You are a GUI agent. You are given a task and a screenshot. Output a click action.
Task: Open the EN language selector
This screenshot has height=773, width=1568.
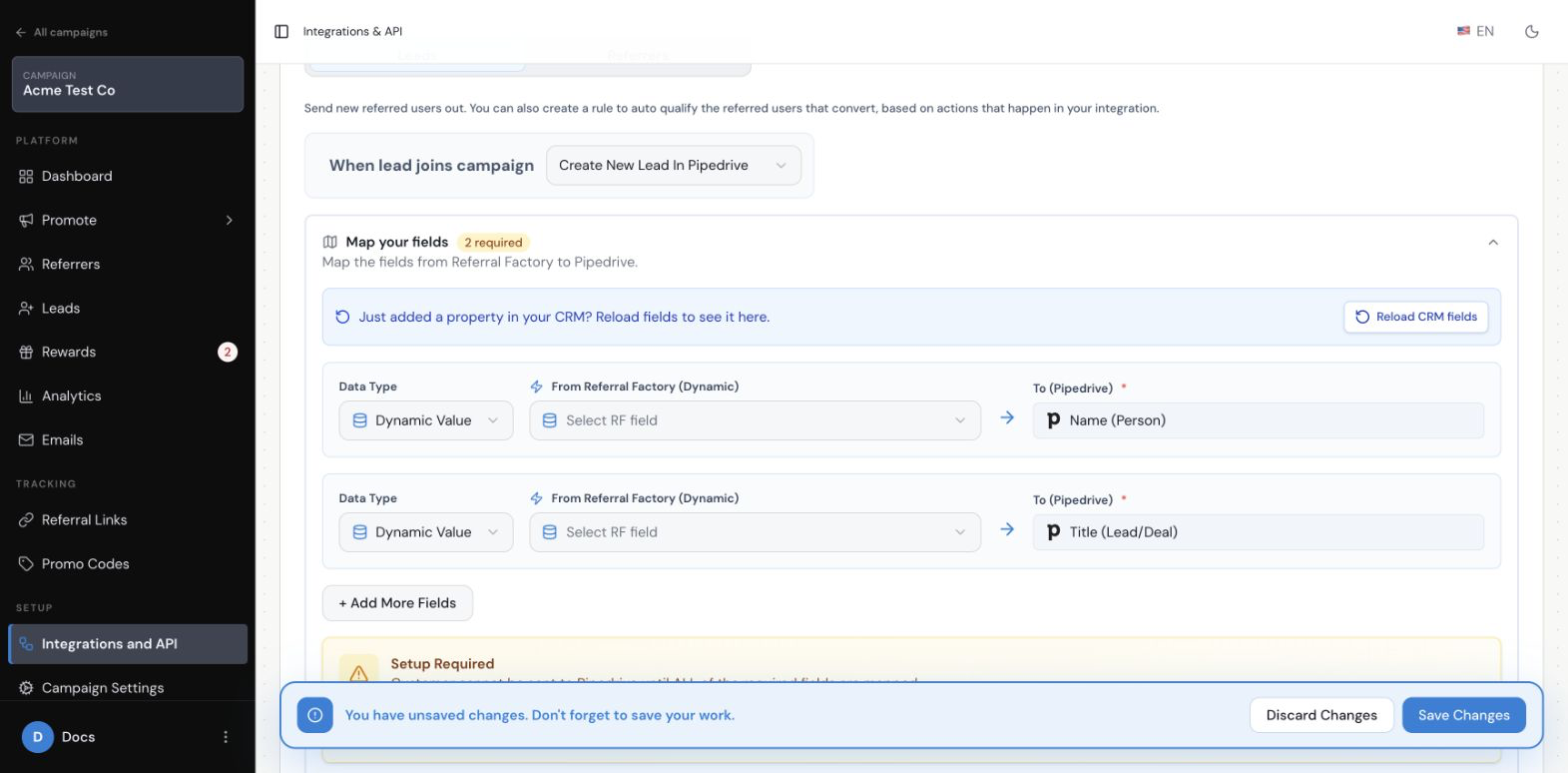tap(1475, 32)
